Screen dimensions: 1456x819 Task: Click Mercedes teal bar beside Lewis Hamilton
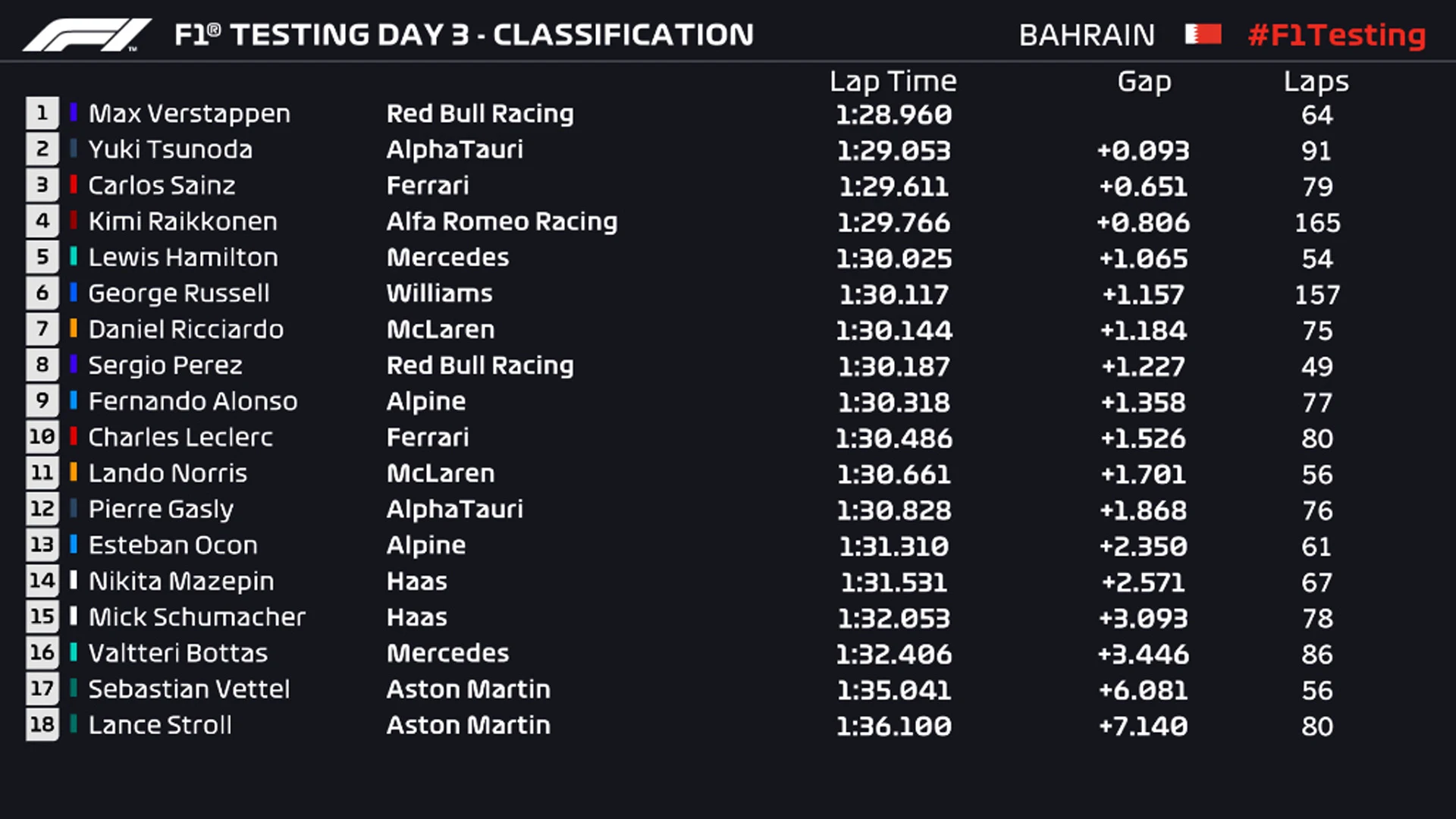pyautogui.click(x=74, y=257)
